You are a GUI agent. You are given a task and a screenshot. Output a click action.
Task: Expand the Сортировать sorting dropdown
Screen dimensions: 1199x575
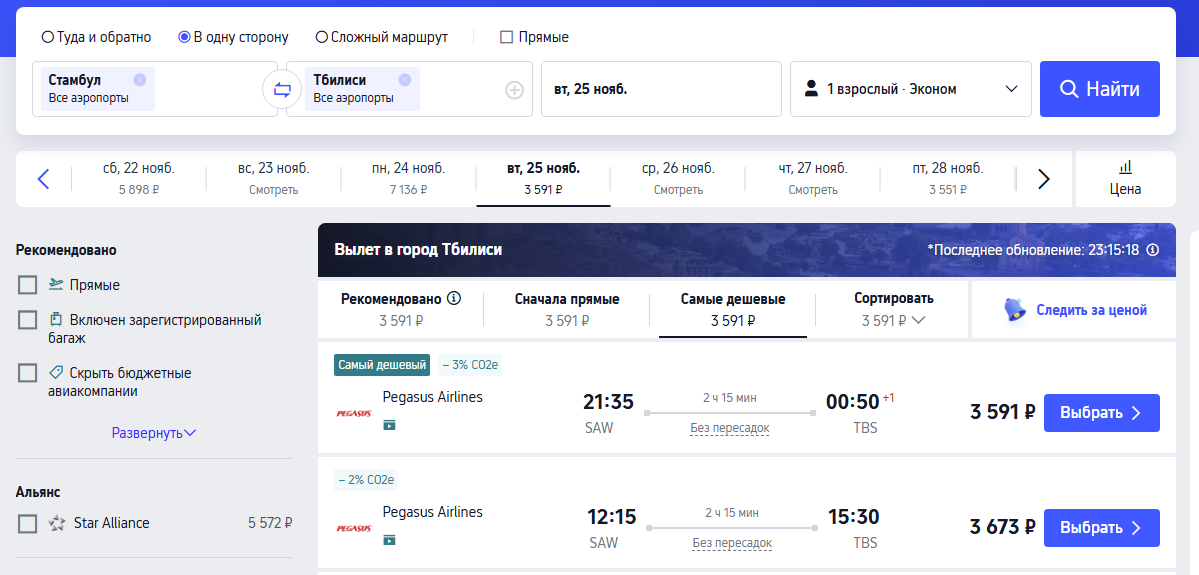click(x=893, y=309)
